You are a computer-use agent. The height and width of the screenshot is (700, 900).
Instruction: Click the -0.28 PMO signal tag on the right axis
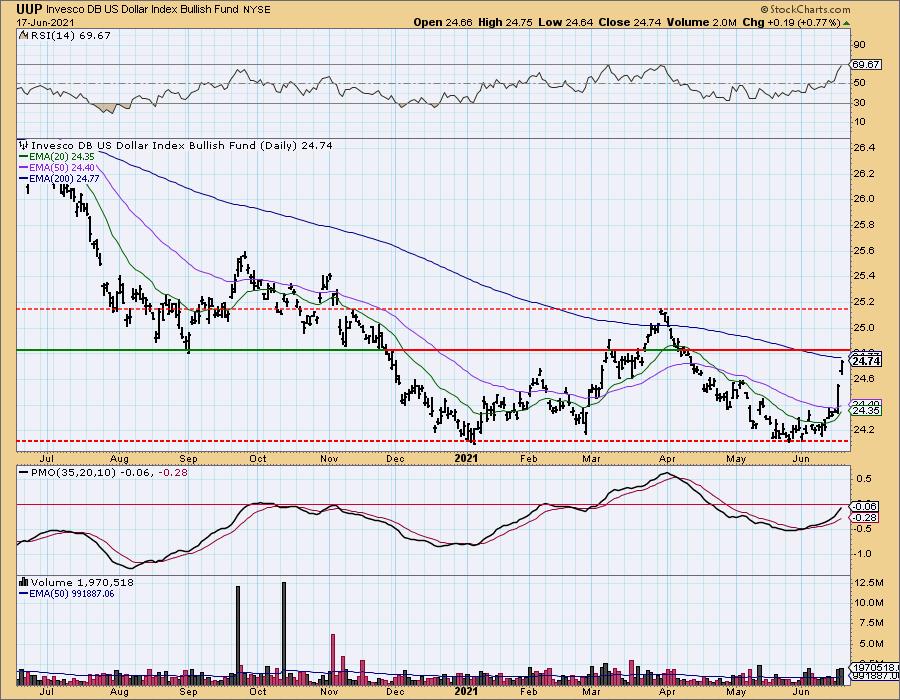tap(865, 518)
